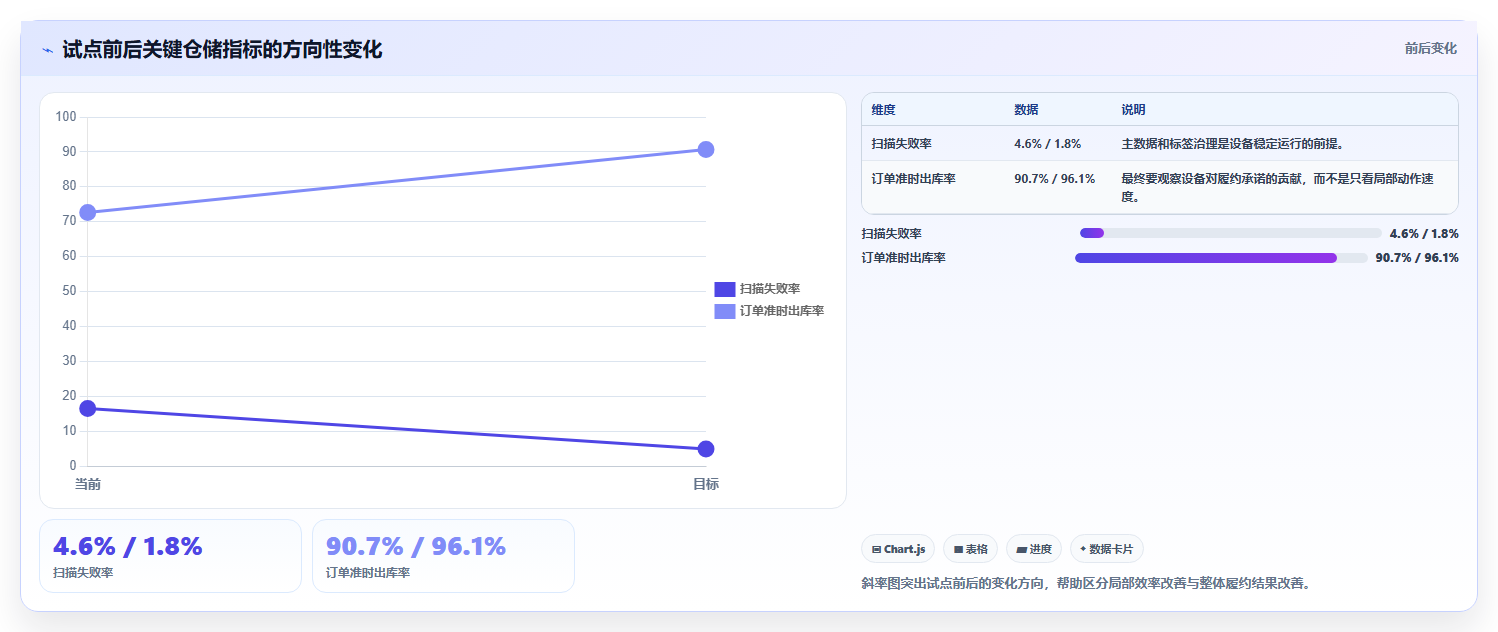
Task: Click the 90.7% / 96.1% progress value
Action: click(1417, 258)
